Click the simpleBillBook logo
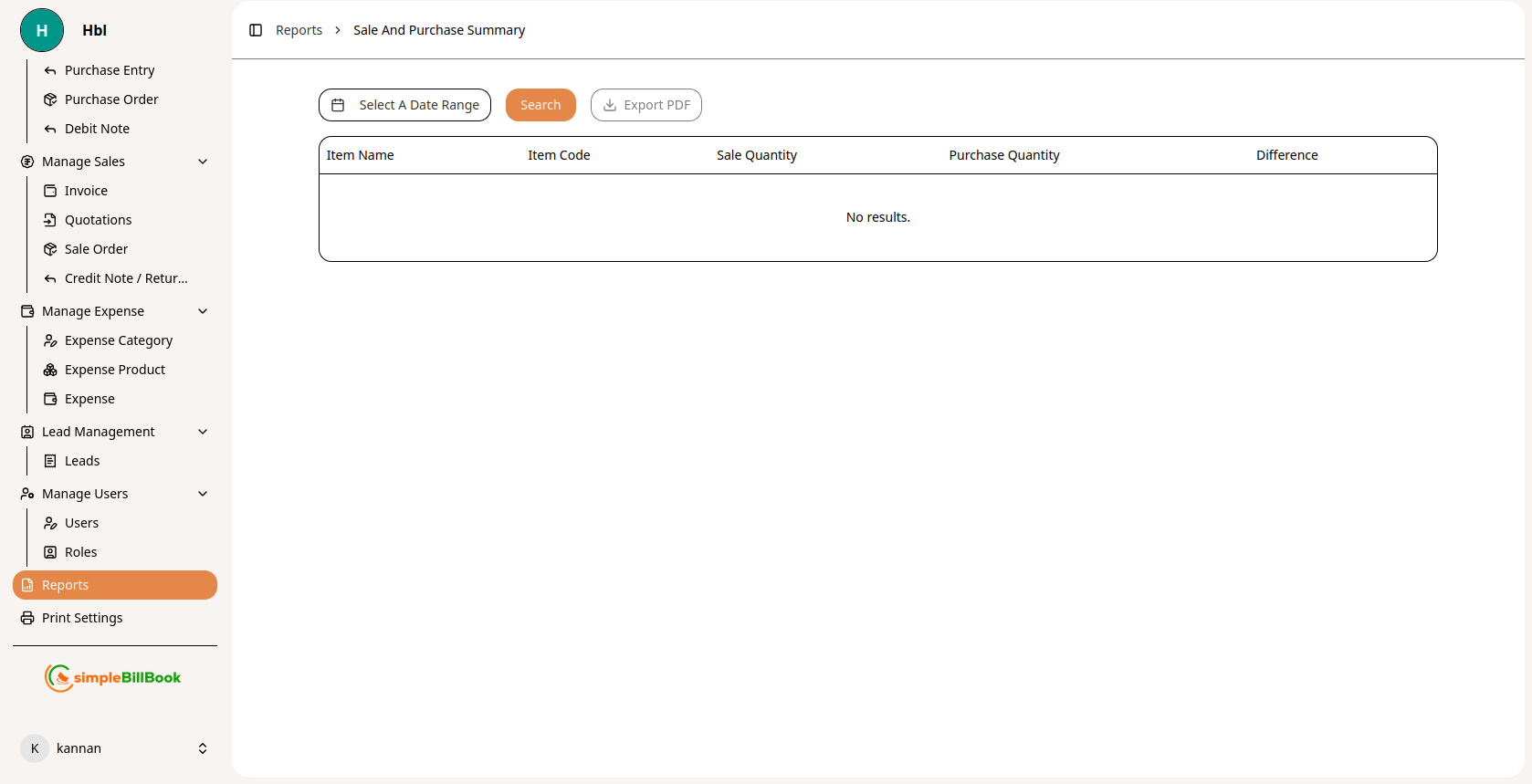 click(113, 677)
